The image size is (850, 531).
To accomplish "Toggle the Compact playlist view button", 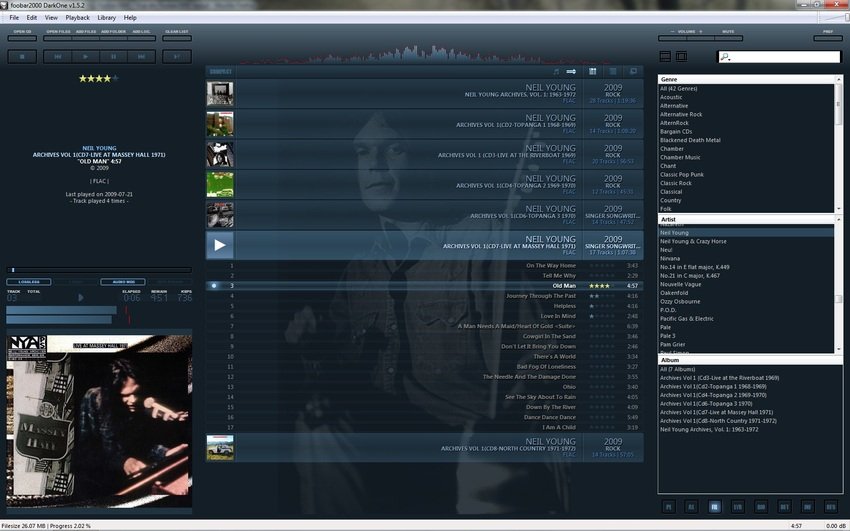I will pos(221,72).
